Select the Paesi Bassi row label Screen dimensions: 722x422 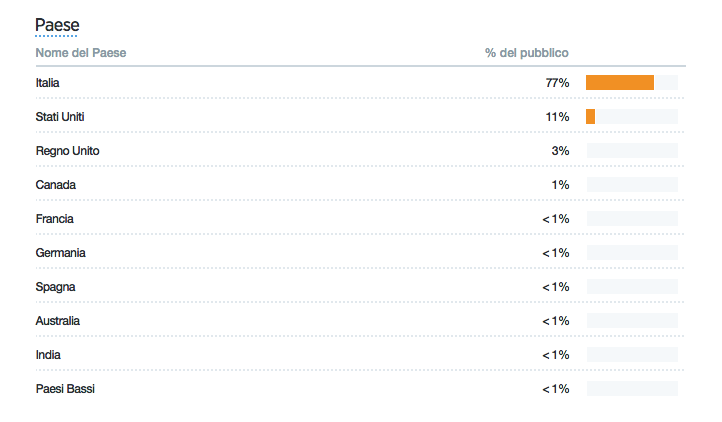click(65, 389)
